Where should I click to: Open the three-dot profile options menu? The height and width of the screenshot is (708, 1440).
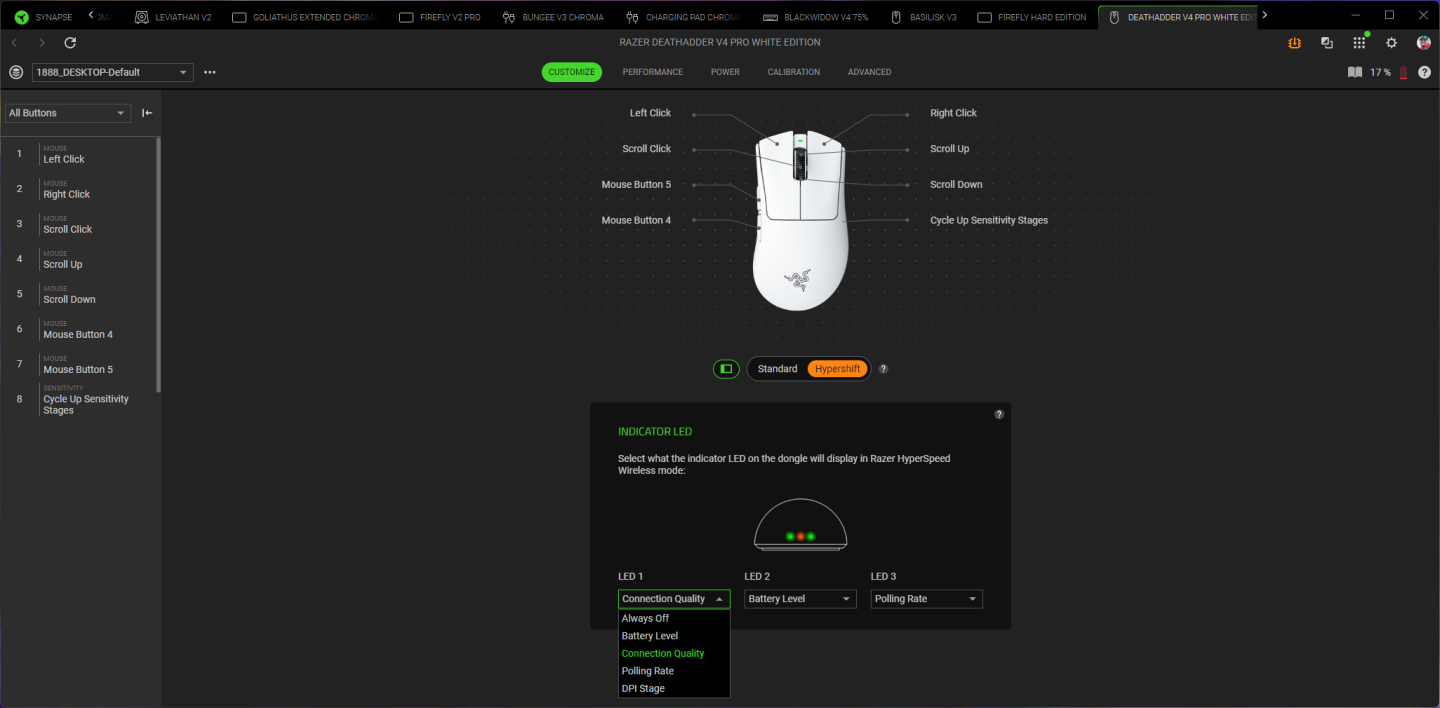[210, 72]
